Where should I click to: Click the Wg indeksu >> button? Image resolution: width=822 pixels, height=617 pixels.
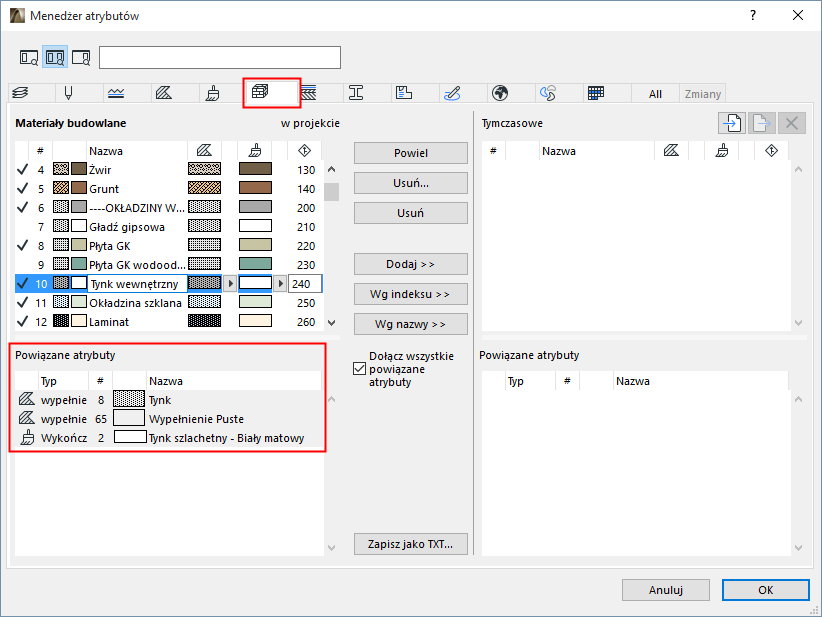click(x=411, y=294)
